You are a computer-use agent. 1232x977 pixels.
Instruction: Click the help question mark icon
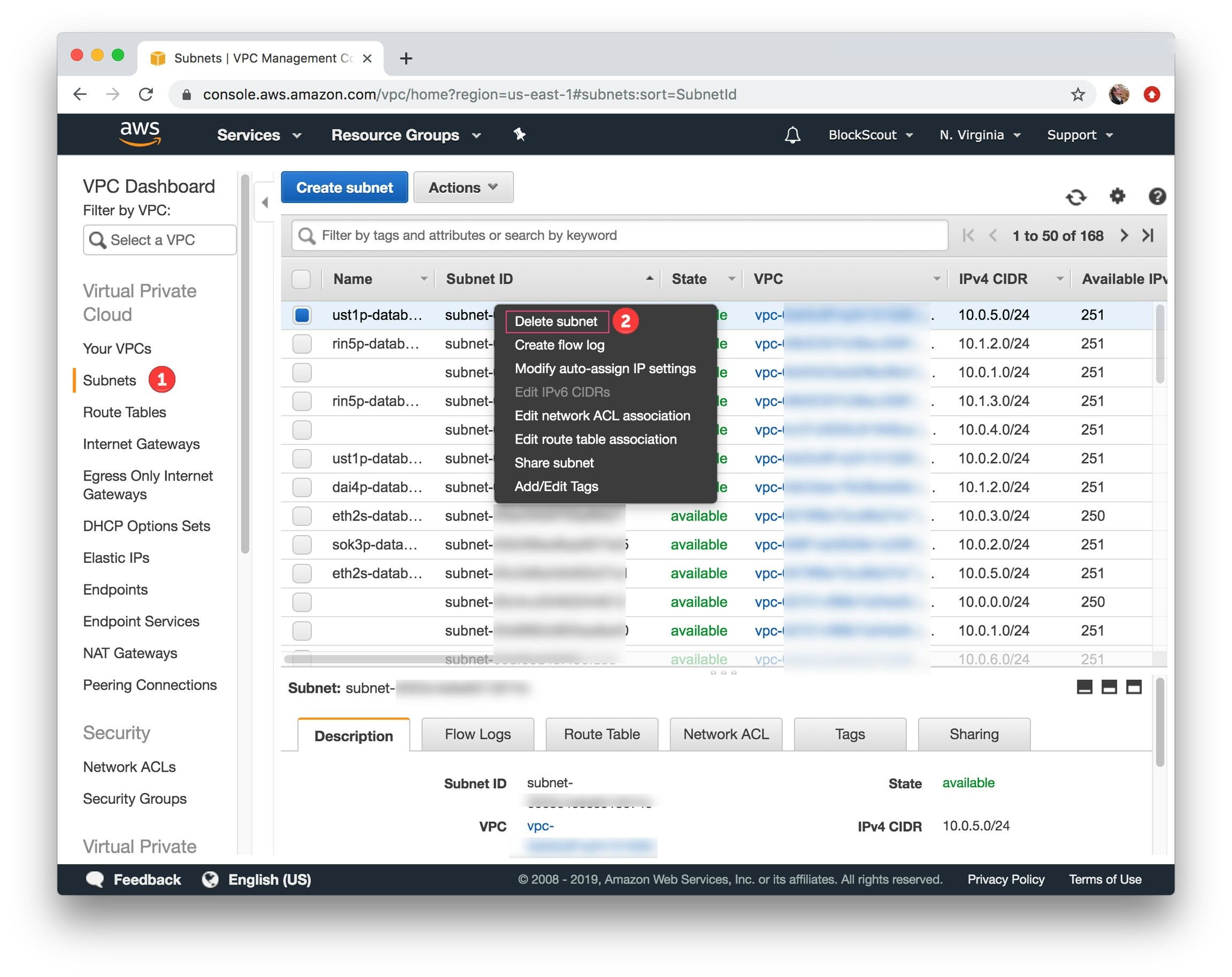(1157, 197)
